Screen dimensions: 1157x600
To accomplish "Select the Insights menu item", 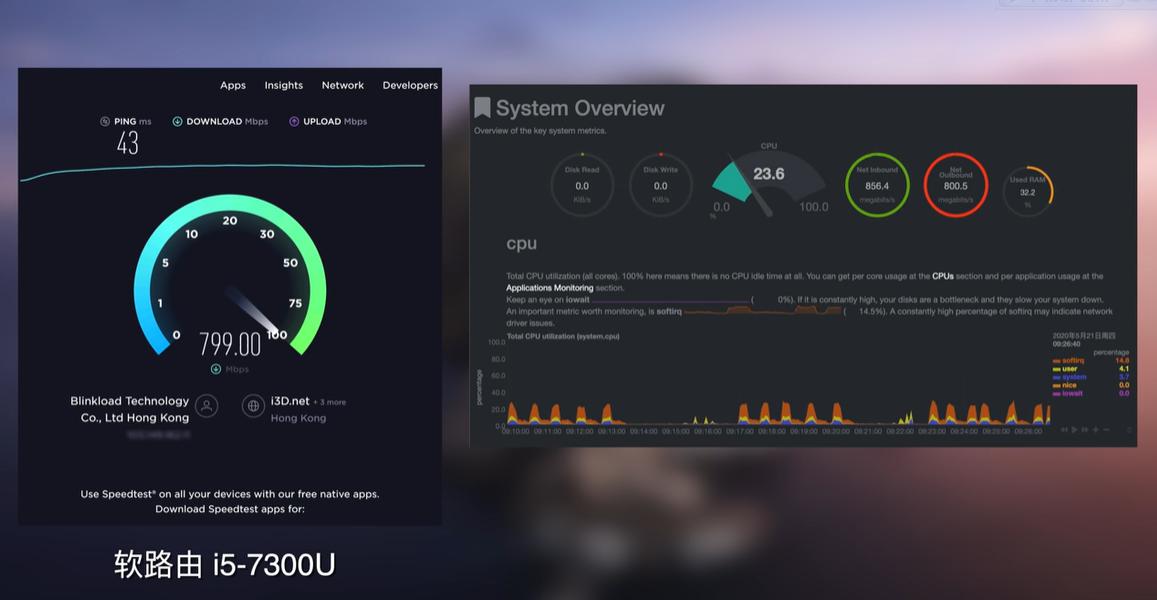I will click(284, 85).
